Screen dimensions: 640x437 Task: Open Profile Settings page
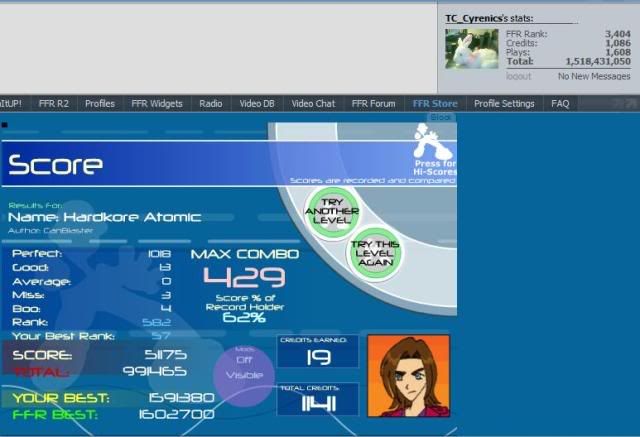tap(505, 103)
